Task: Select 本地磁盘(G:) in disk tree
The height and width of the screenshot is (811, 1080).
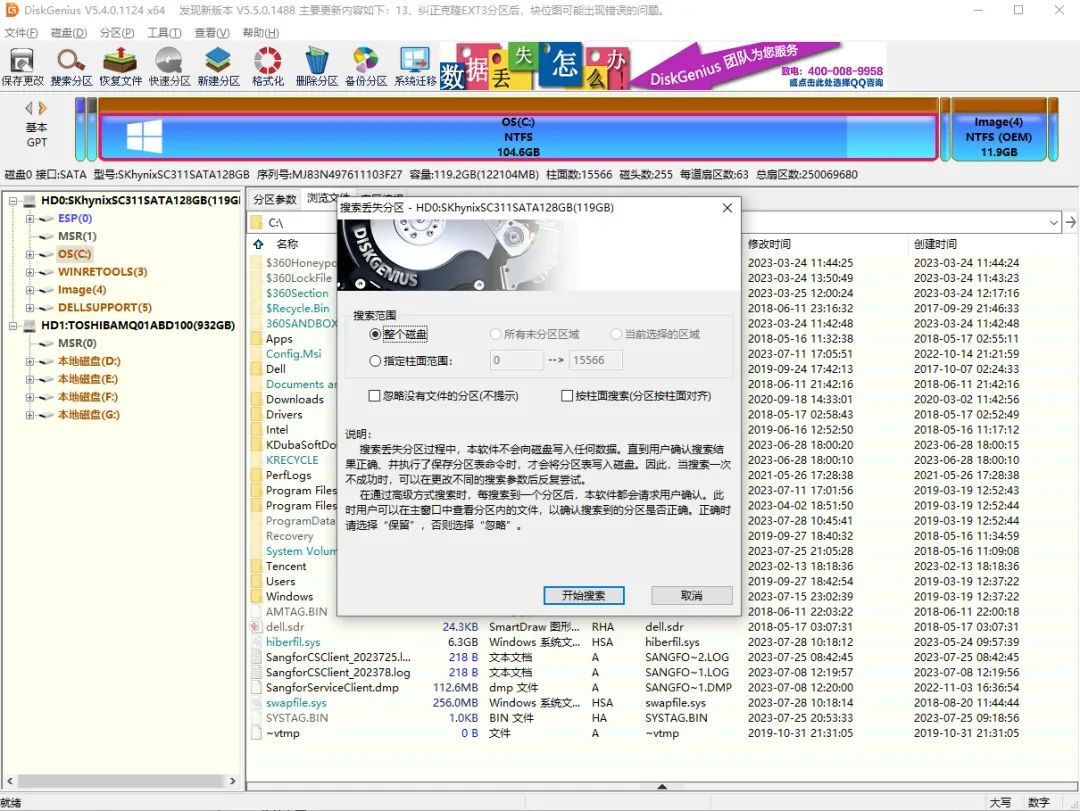Action: click(x=88, y=415)
